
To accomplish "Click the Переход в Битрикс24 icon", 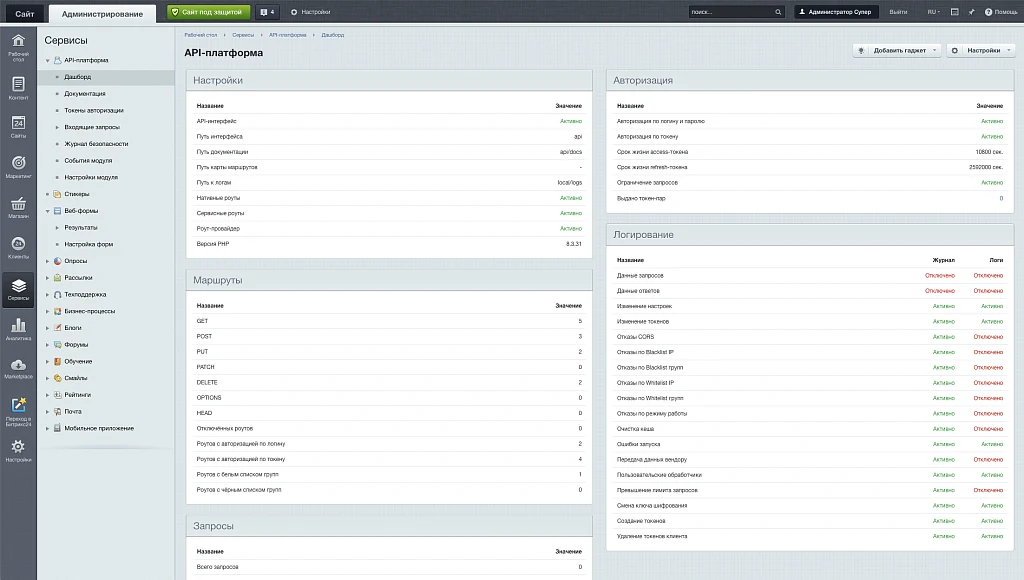I will click(x=18, y=411).
